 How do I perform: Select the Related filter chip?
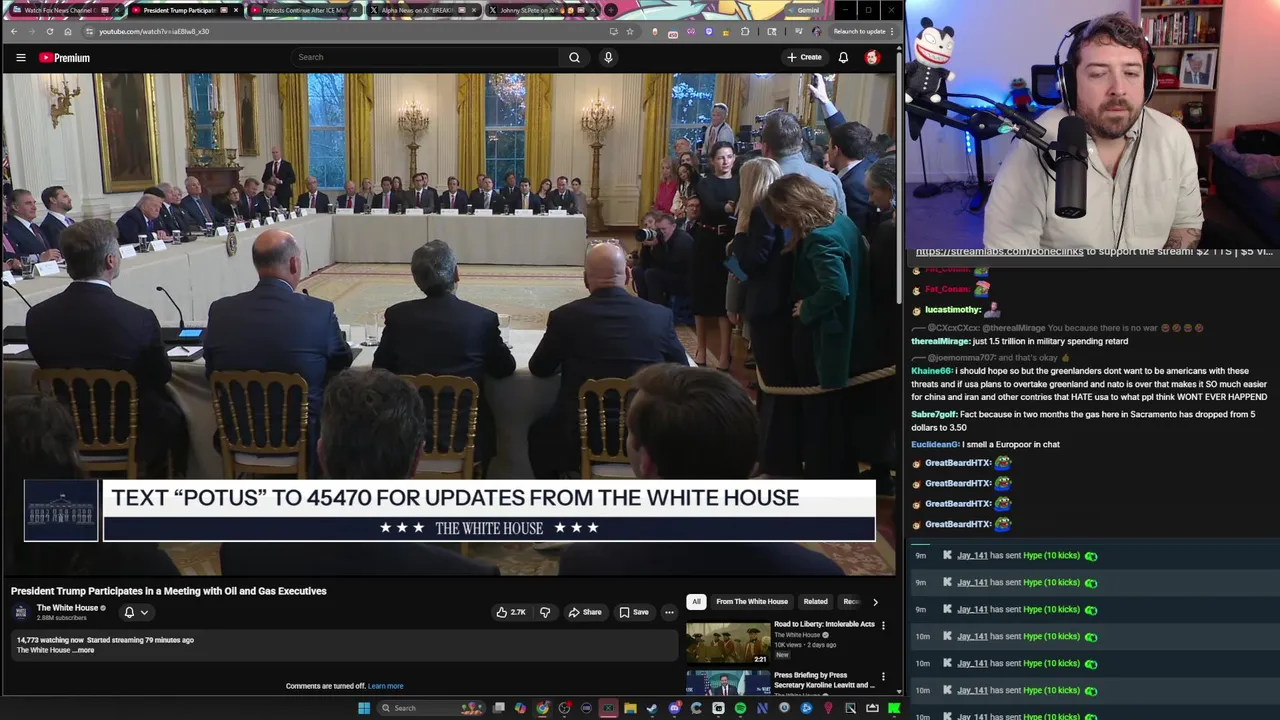point(815,601)
